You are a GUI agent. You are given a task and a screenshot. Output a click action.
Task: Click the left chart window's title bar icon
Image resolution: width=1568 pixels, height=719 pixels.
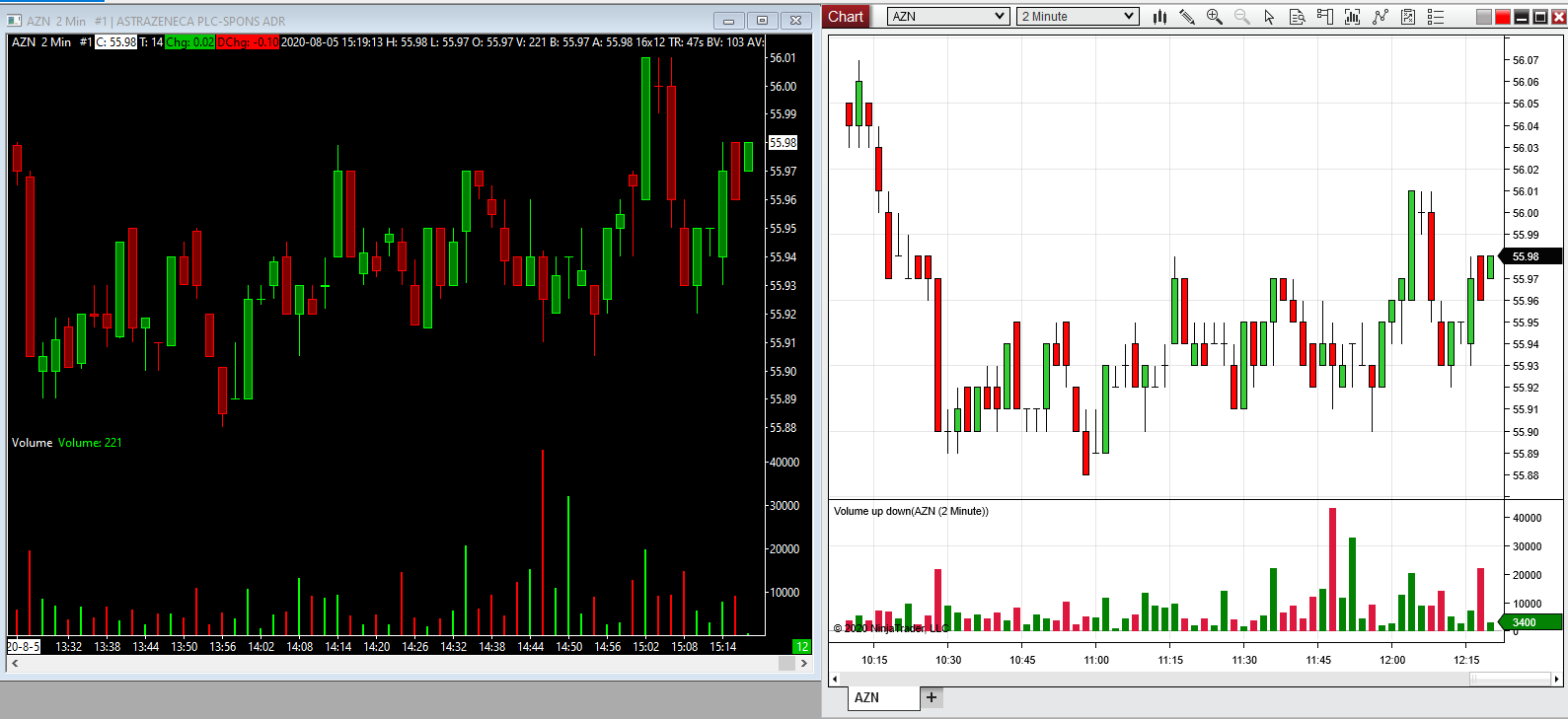(x=14, y=21)
